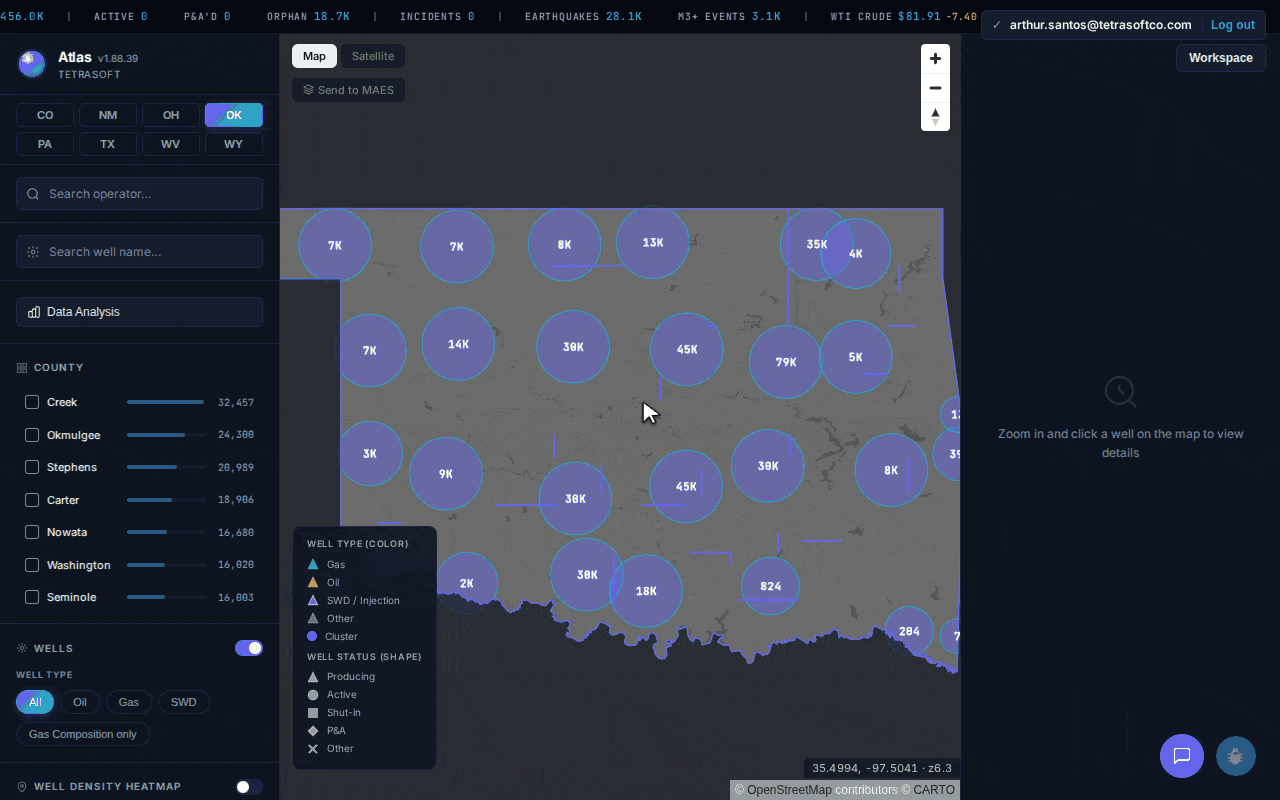The width and height of the screenshot is (1280, 800).
Task: Check the Nowata county checkbox
Action: point(32,532)
